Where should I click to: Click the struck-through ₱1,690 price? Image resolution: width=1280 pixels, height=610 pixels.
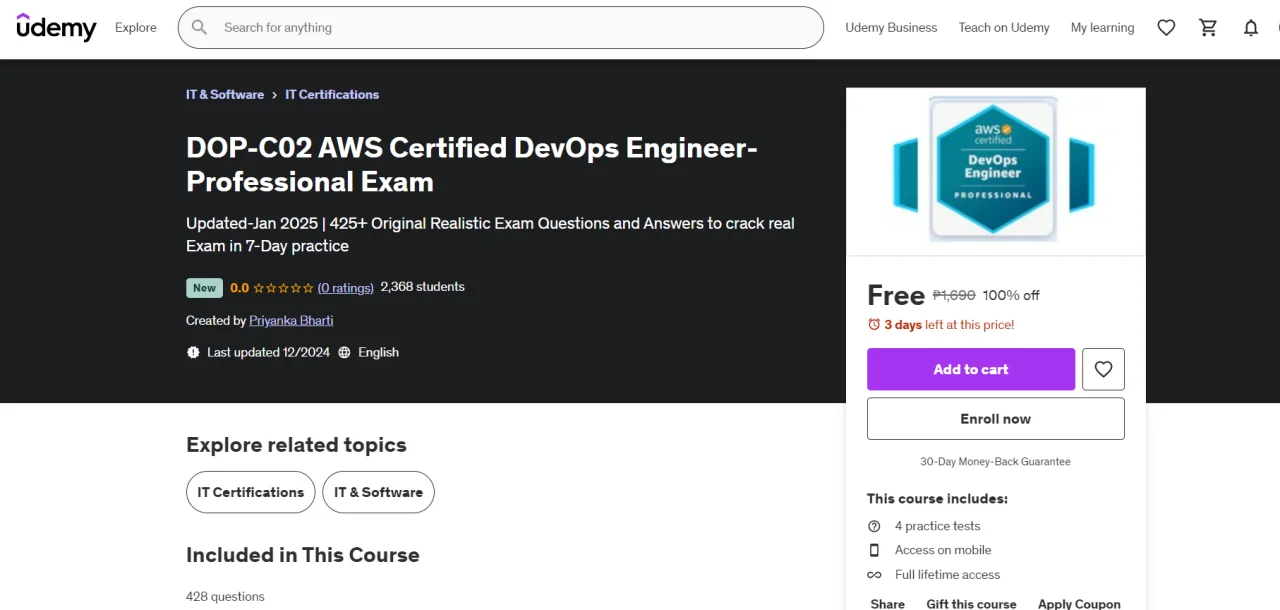coord(954,295)
